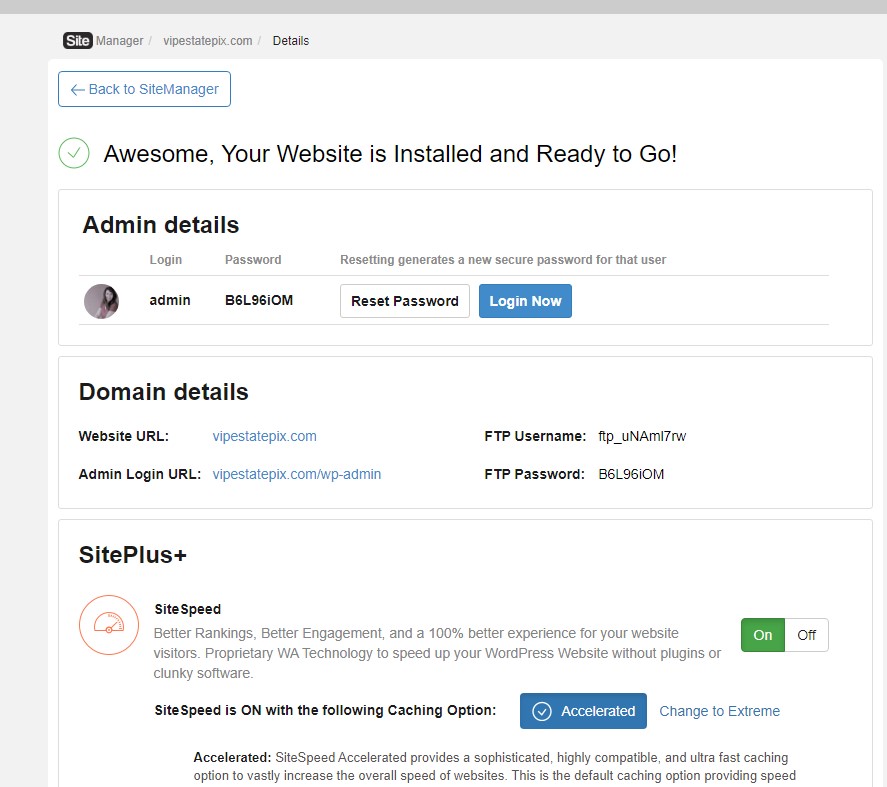The width and height of the screenshot is (887, 787).
Task: Click the Website Installed and Ready headline
Action: tap(390, 154)
